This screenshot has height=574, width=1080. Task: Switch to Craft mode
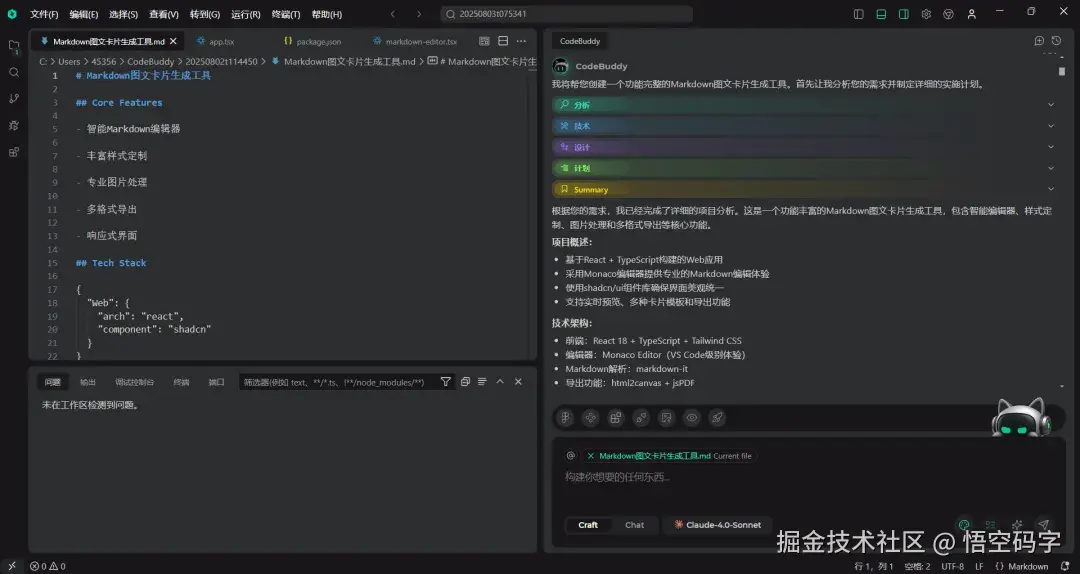click(x=588, y=525)
